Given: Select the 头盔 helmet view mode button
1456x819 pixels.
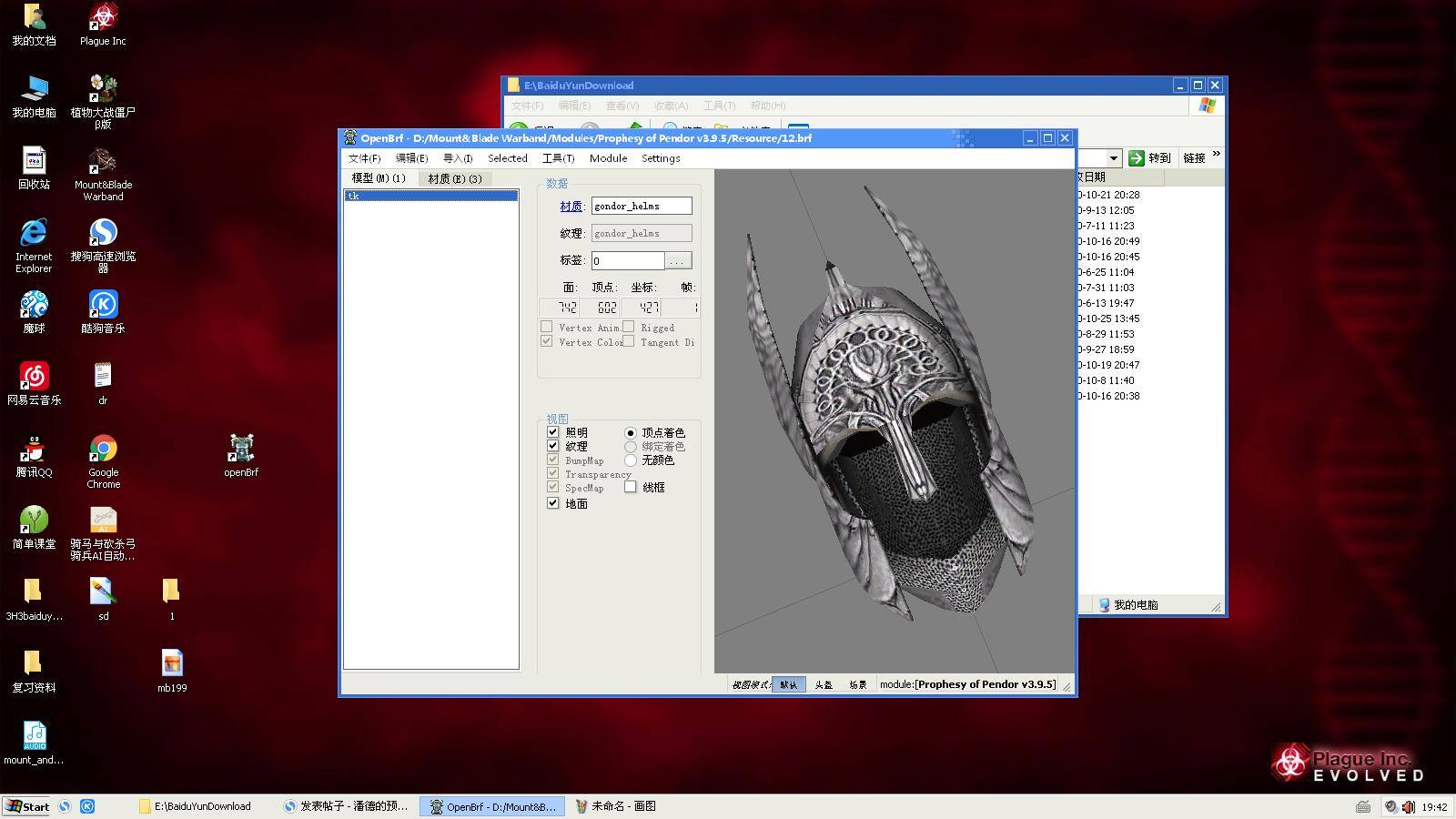Looking at the screenshot, I should coord(824,685).
